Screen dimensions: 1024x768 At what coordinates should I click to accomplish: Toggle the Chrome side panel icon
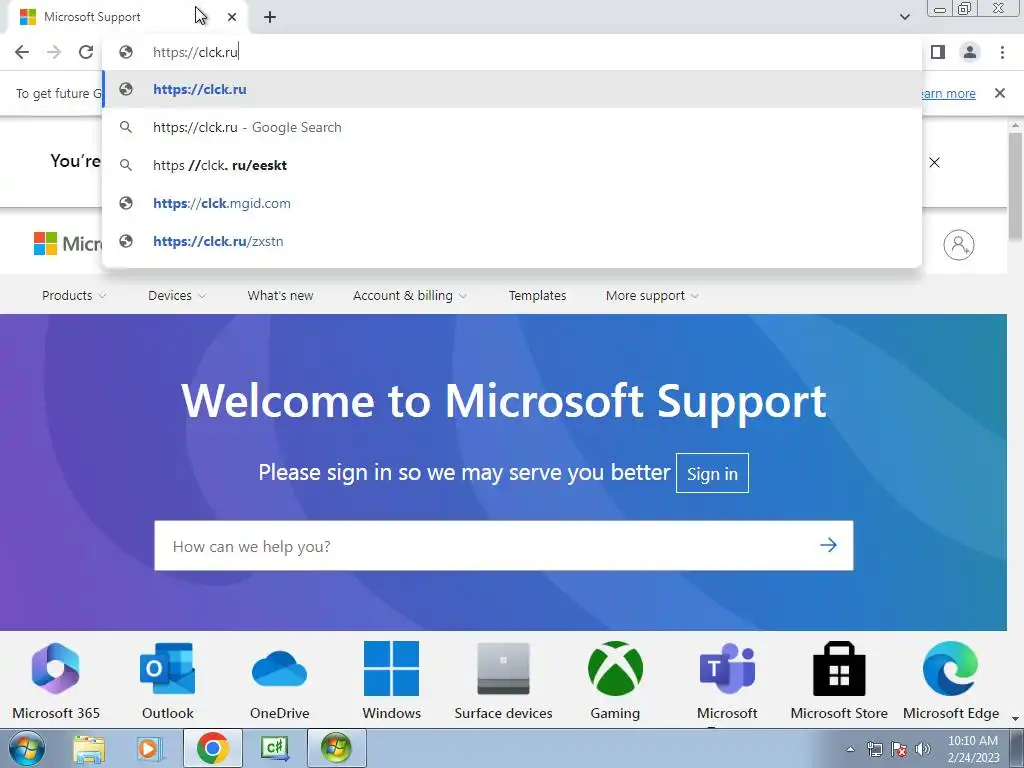click(938, 52)
